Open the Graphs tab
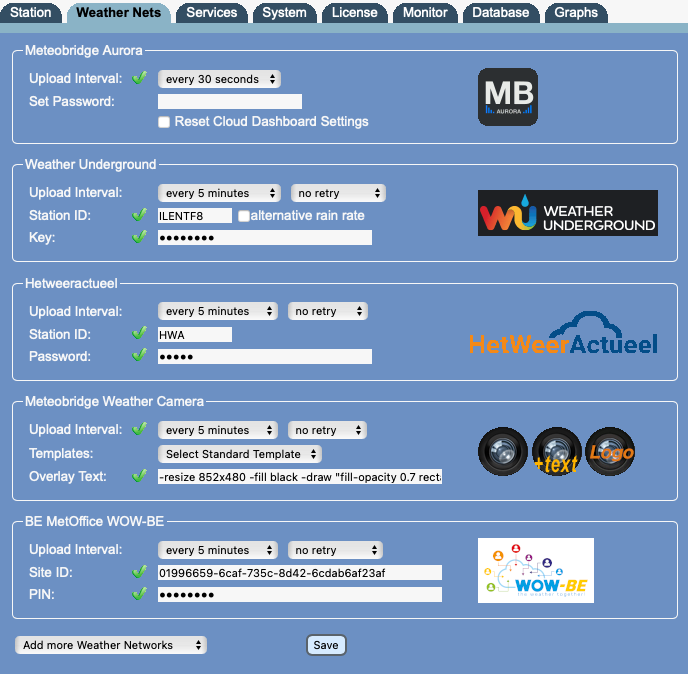688x674 pixels. (576, 13)
